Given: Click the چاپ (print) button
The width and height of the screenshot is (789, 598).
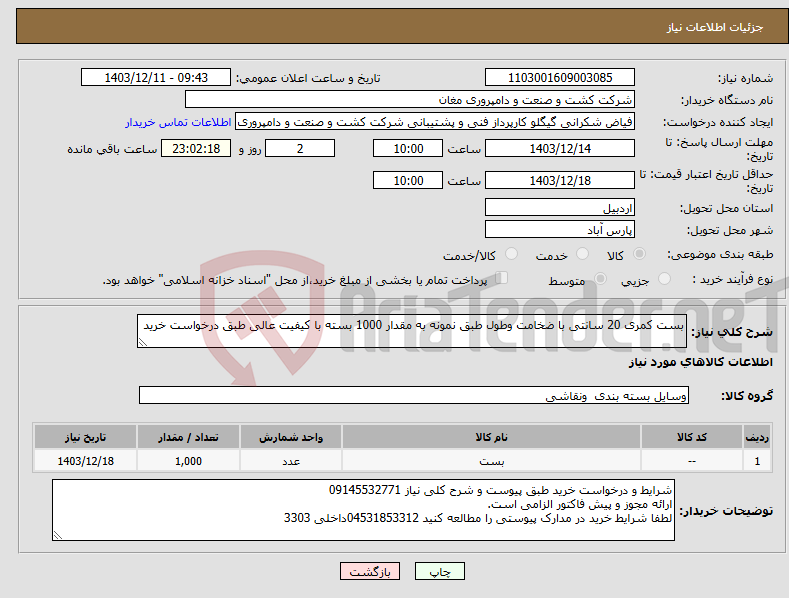Looking at the screenshot, I should click(439, 571).
